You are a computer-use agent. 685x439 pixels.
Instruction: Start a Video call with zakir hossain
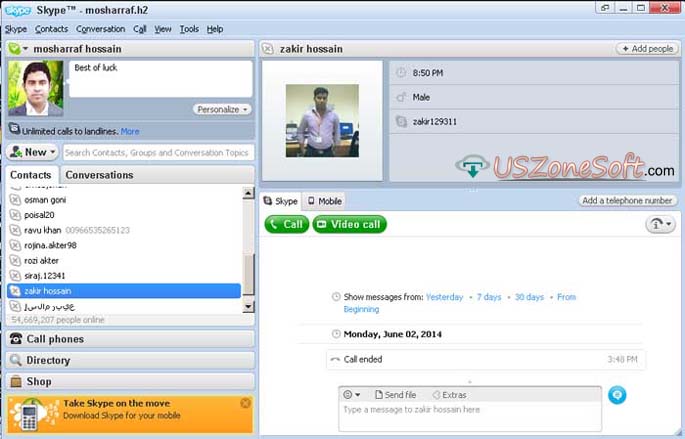pos(349,224)
